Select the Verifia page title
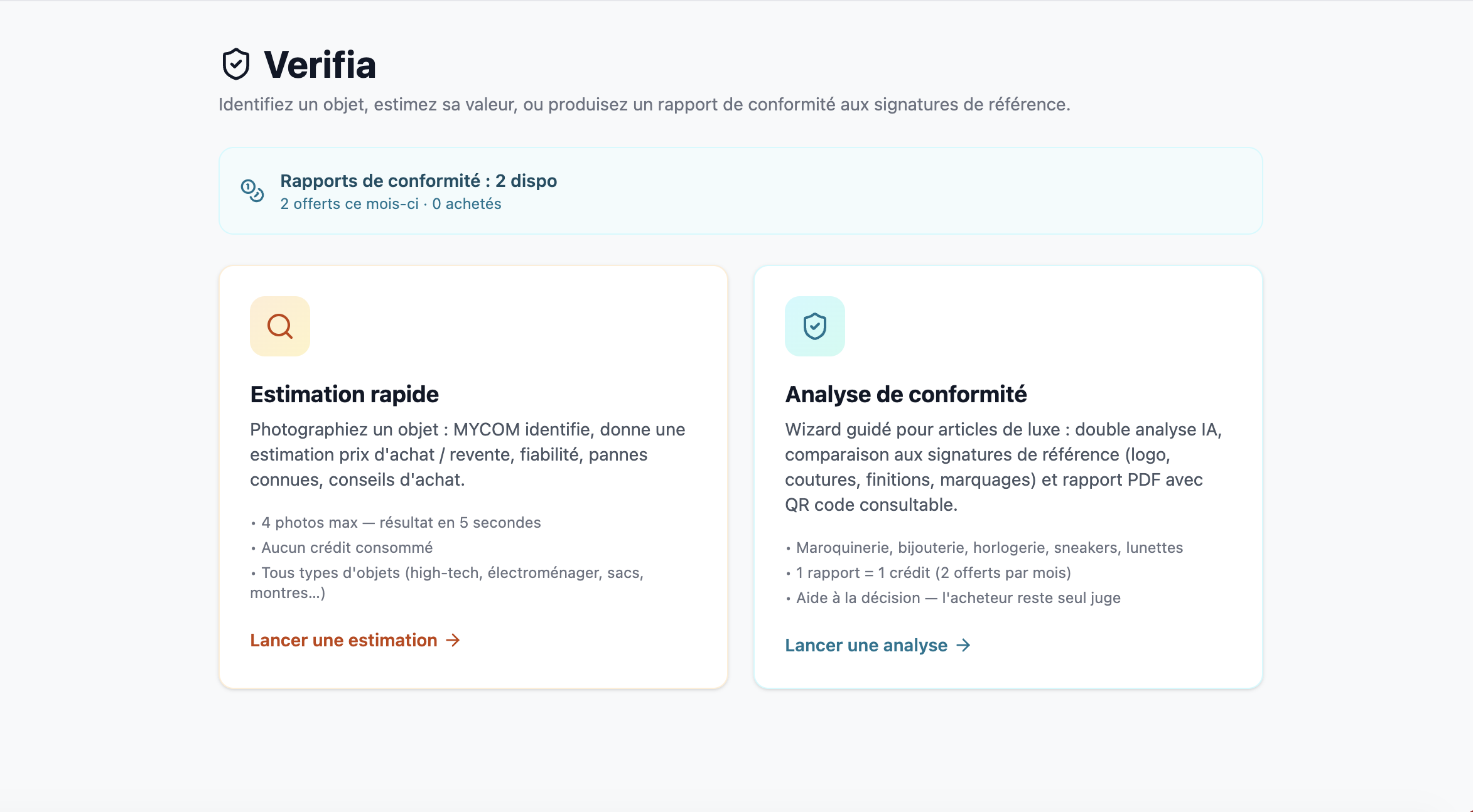Viewport: 1473px width, 812px height. (320, 65)
